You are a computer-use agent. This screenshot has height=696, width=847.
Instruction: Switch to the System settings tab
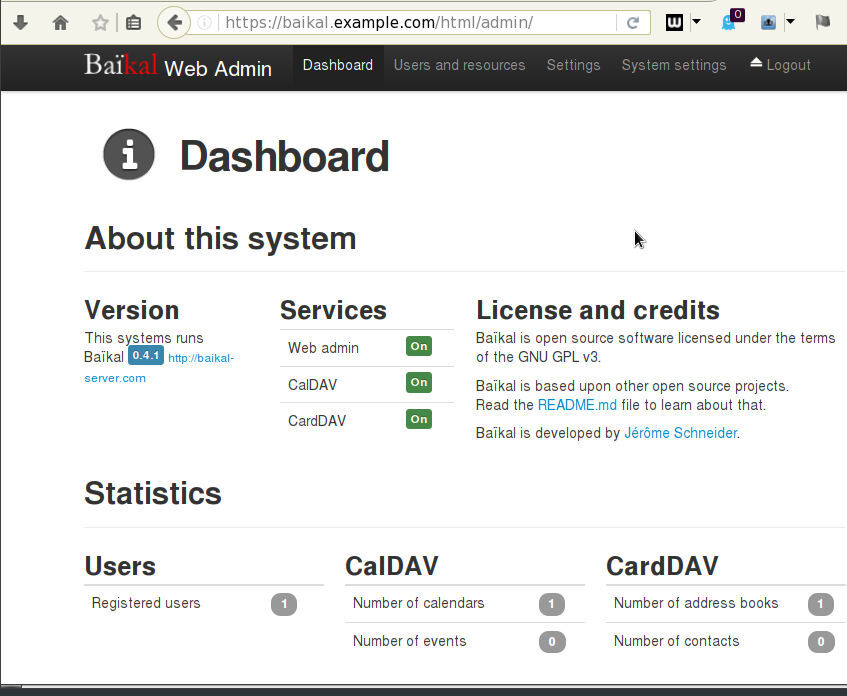click(673, 65)
